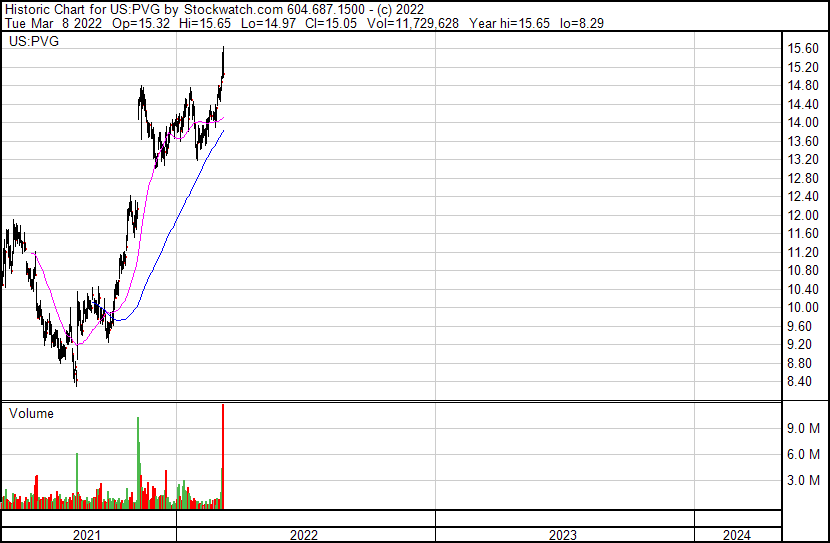Screen dimensions: 830x543
Task: Click the 10.80 price axis label
Action: tap(803, 270)
